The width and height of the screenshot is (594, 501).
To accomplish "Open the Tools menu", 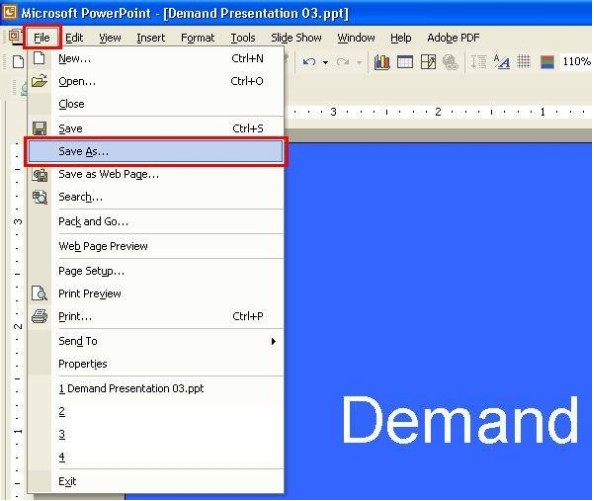I will pos(243,37).
